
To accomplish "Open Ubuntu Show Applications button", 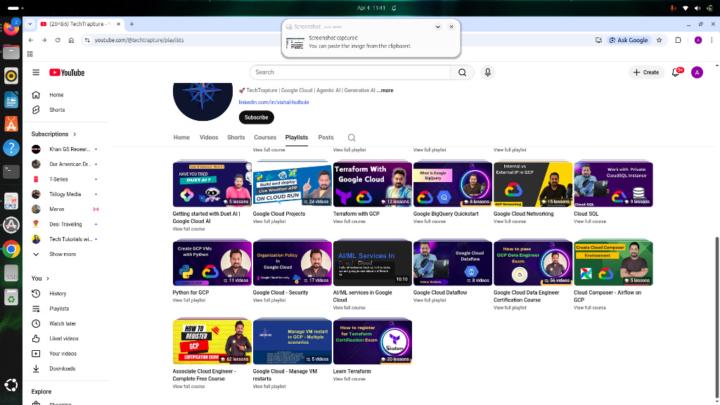I will point(11,385).
